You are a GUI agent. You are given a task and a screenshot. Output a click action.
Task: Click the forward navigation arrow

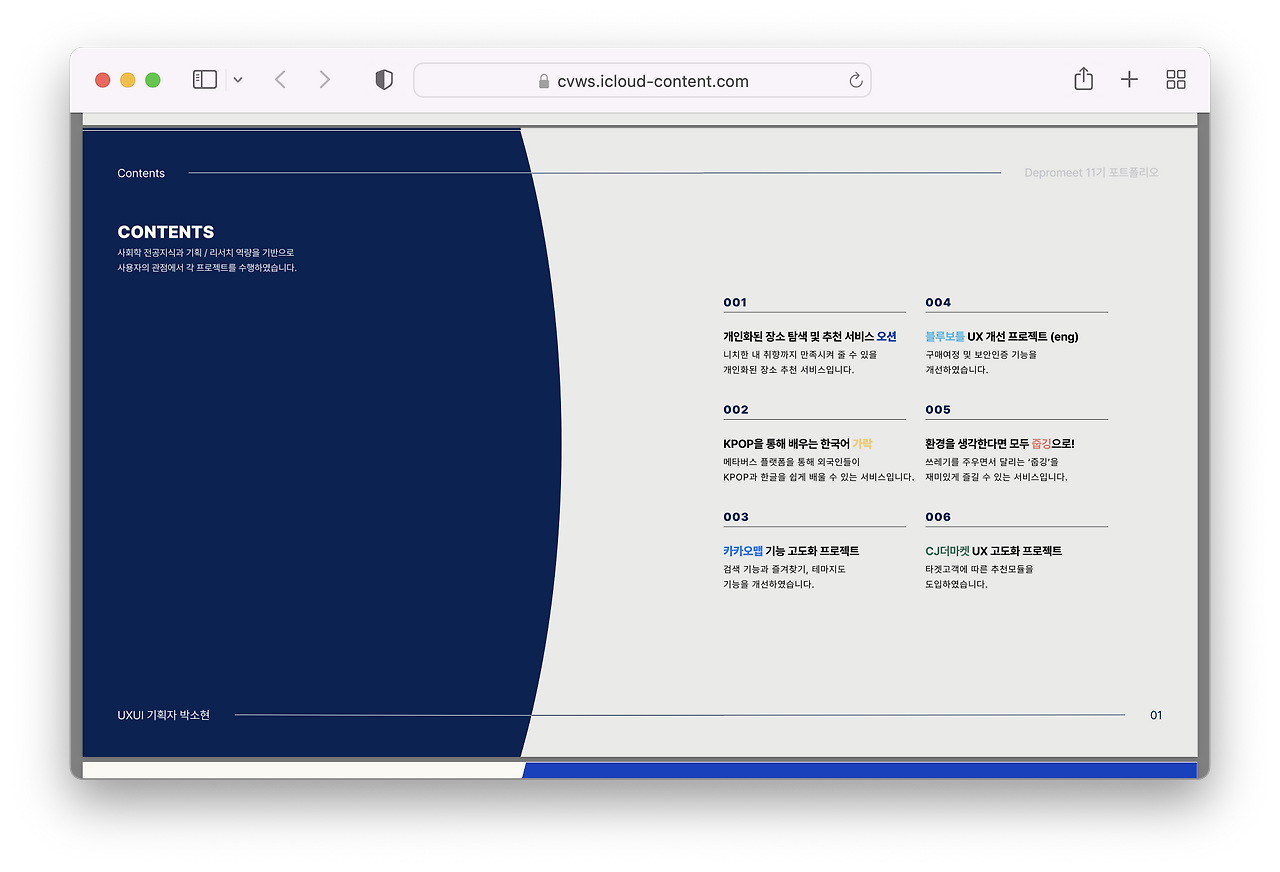(324, 79)
